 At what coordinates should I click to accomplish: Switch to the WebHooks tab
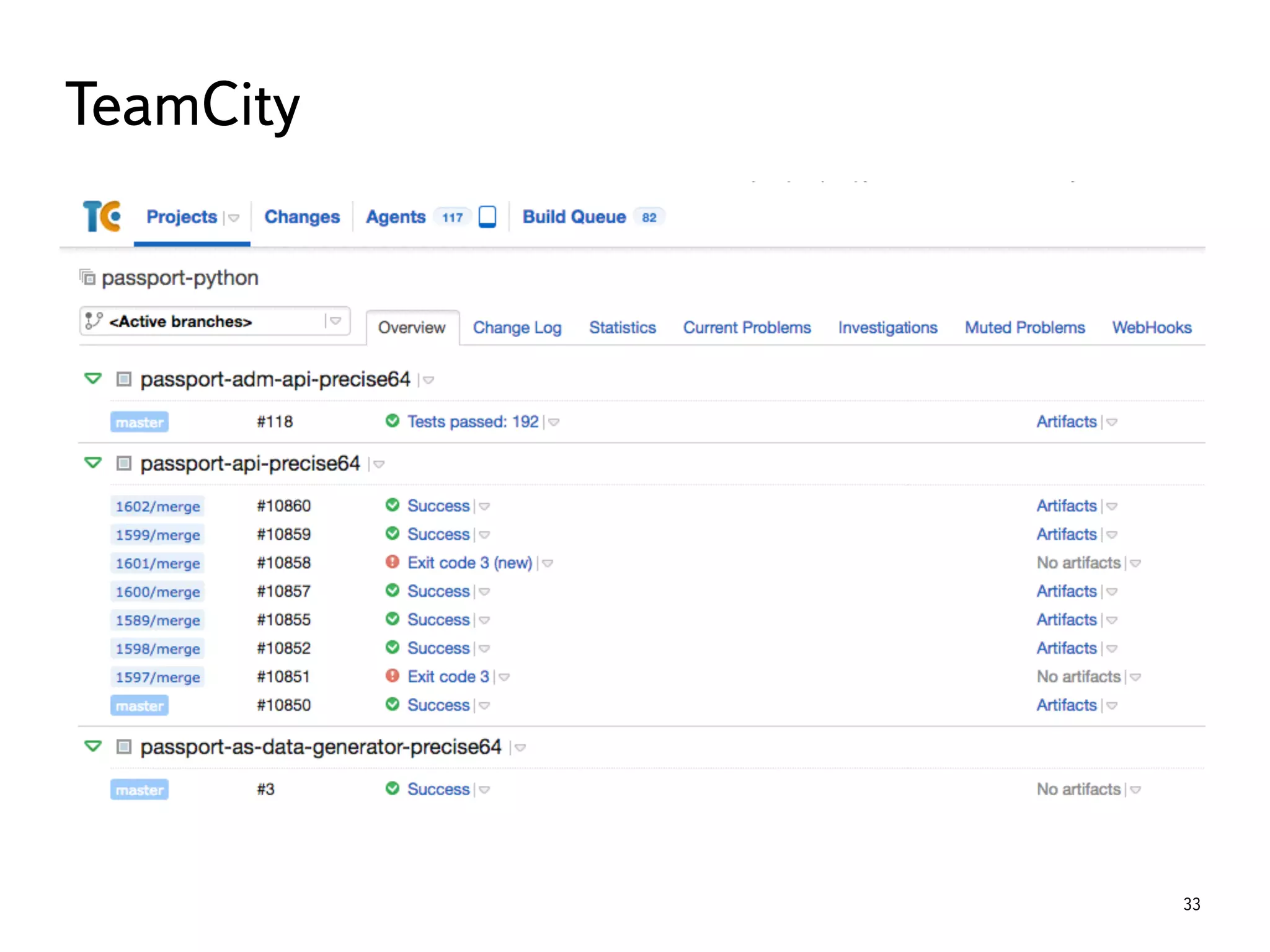tap(1152, 327)
